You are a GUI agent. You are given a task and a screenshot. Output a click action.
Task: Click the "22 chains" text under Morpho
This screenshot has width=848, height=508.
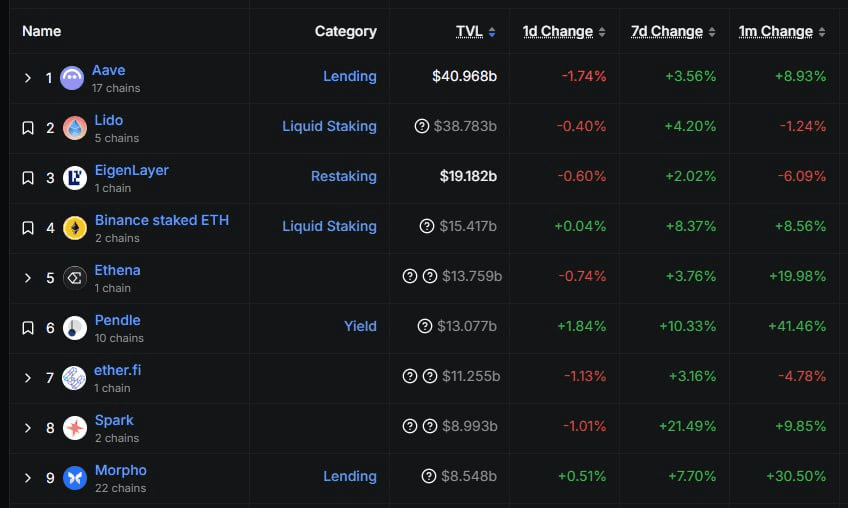[x=121, y=488]
